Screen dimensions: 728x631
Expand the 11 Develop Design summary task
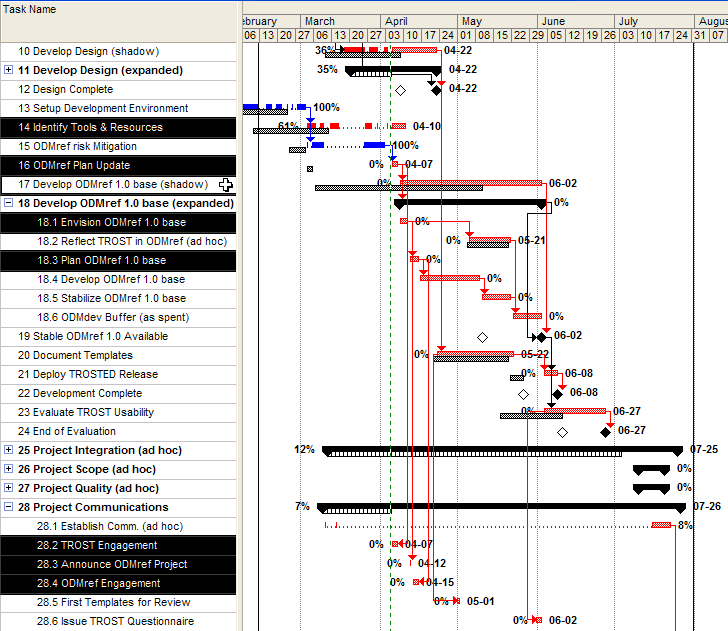9,70
